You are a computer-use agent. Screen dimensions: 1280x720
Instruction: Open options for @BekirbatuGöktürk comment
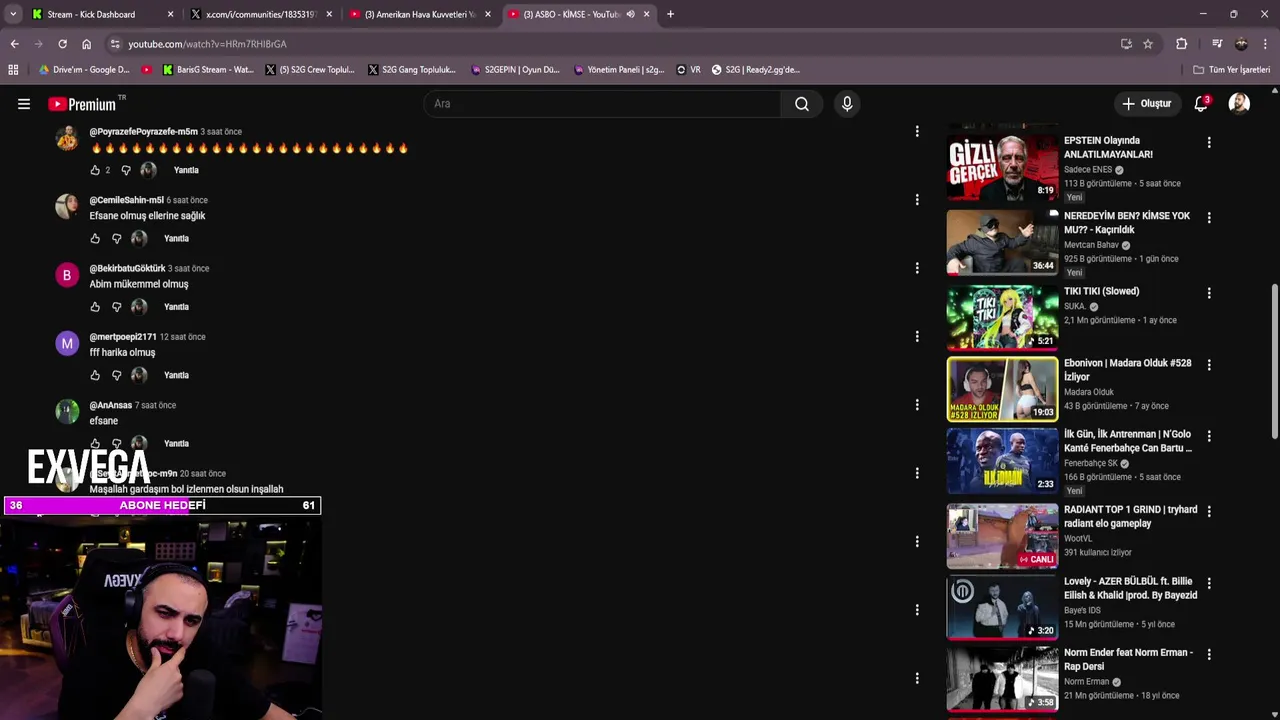pos(917,268)
